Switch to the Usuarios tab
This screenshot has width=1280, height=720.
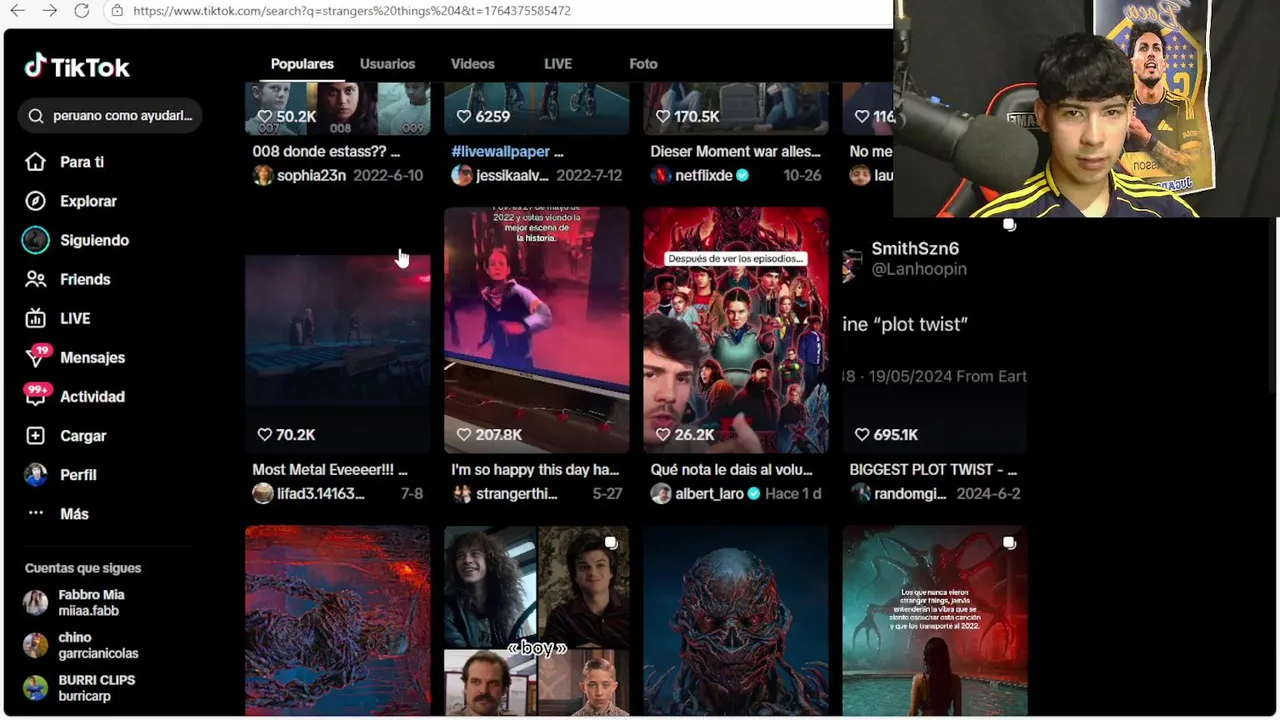(x=387, y=64)
